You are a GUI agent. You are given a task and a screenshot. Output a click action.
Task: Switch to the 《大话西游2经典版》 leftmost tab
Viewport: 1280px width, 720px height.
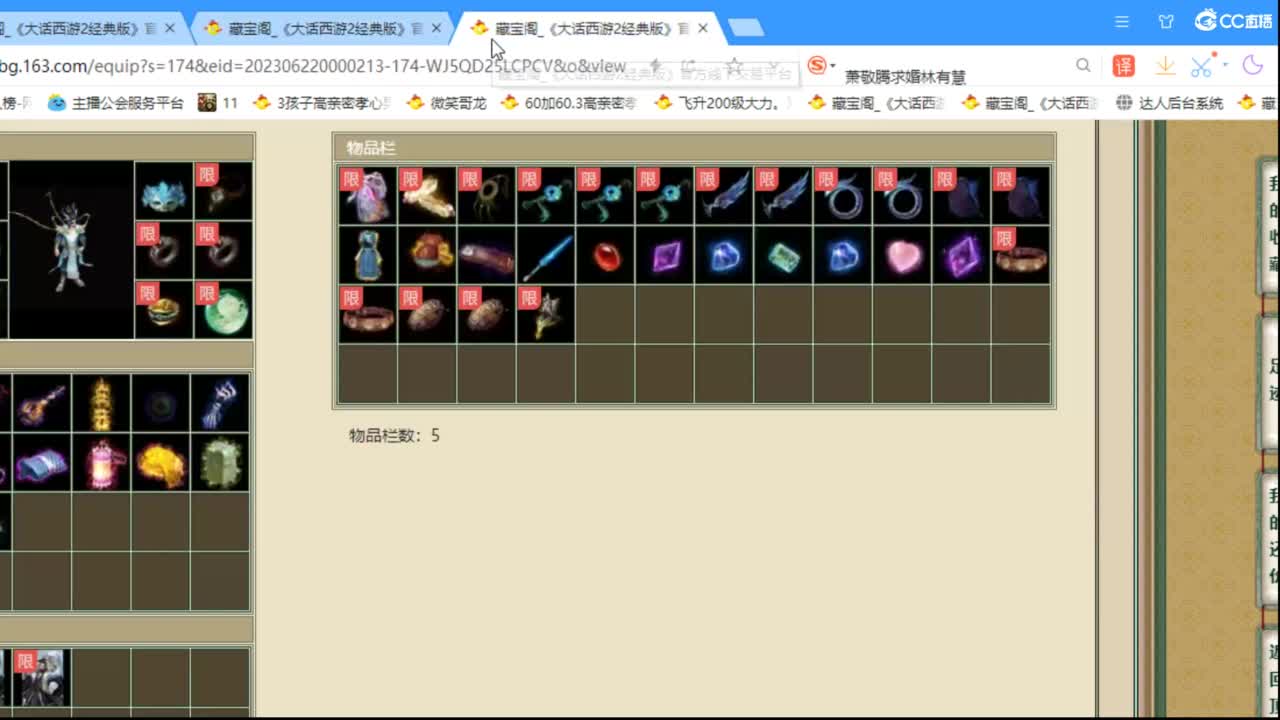tap(88, 28)
